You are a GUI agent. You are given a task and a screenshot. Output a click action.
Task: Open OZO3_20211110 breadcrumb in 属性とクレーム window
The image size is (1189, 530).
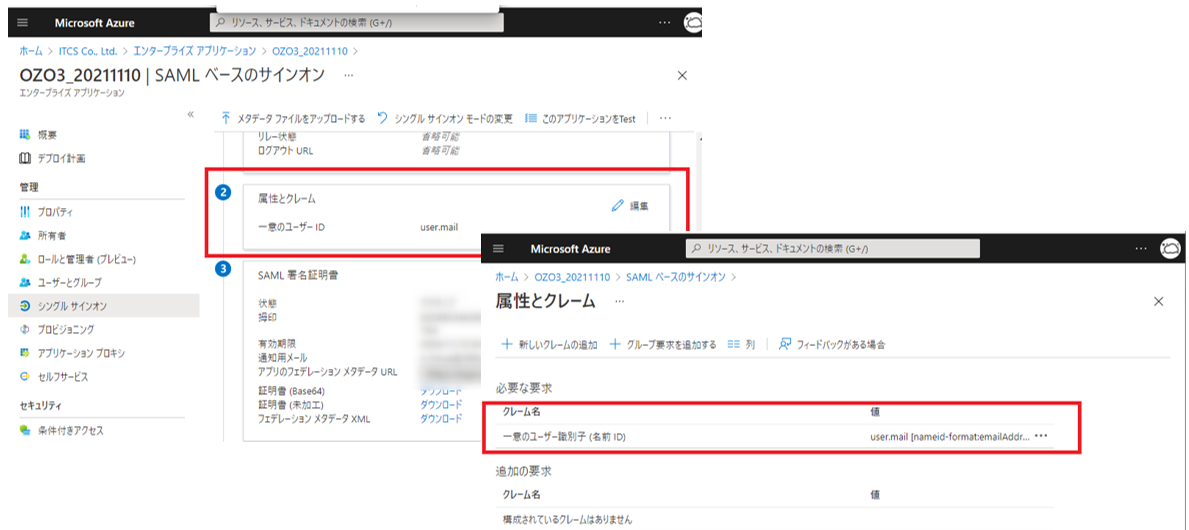[575, 278]
